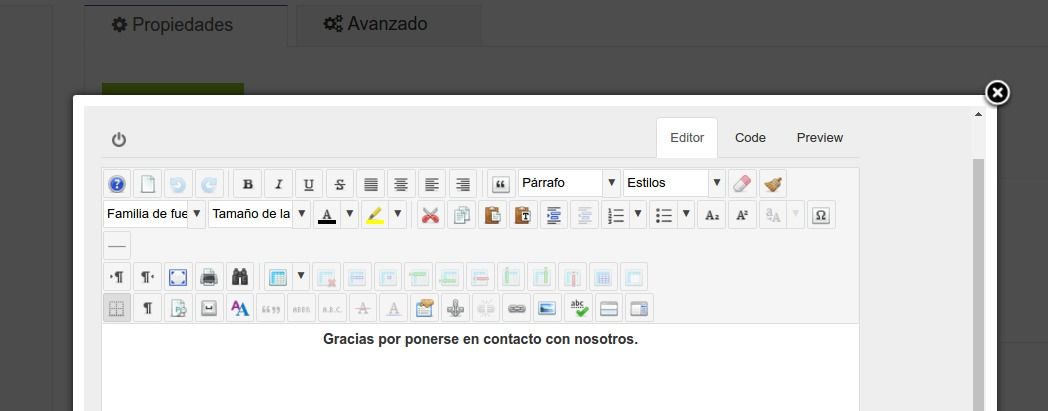1048x411 pixels.
Task: Open the Tamaño de la fuente dropdown
Action: coord(259,215)
